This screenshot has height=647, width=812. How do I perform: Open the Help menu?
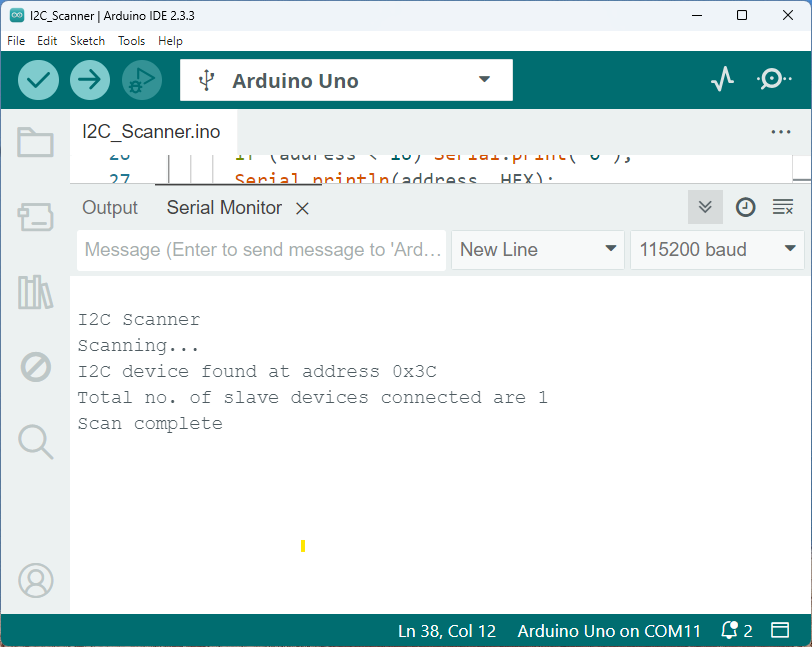tap(170, 41)
